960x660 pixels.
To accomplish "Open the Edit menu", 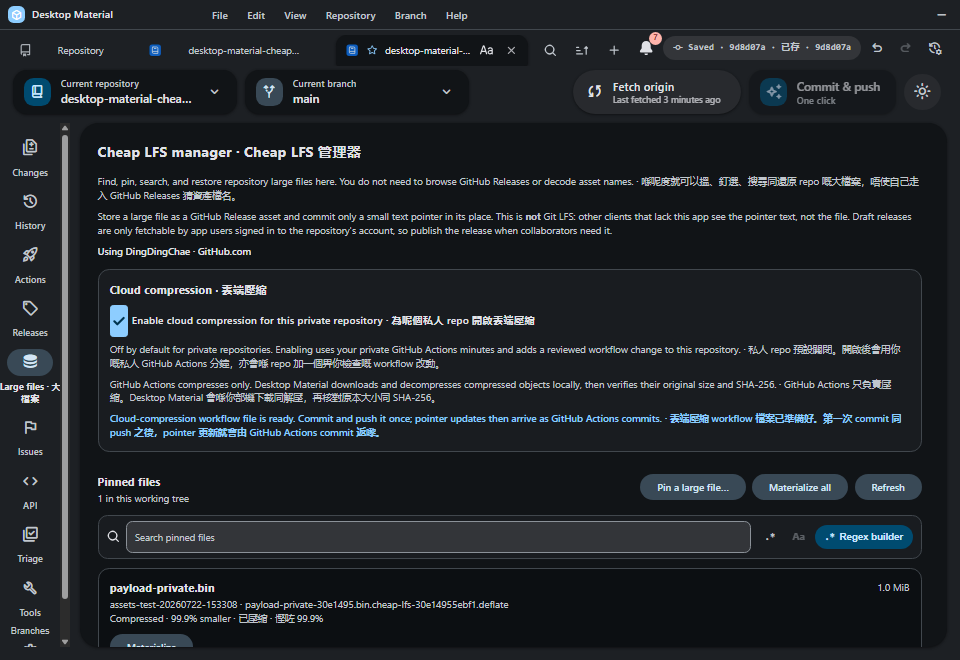I will [x=256, y=15].
